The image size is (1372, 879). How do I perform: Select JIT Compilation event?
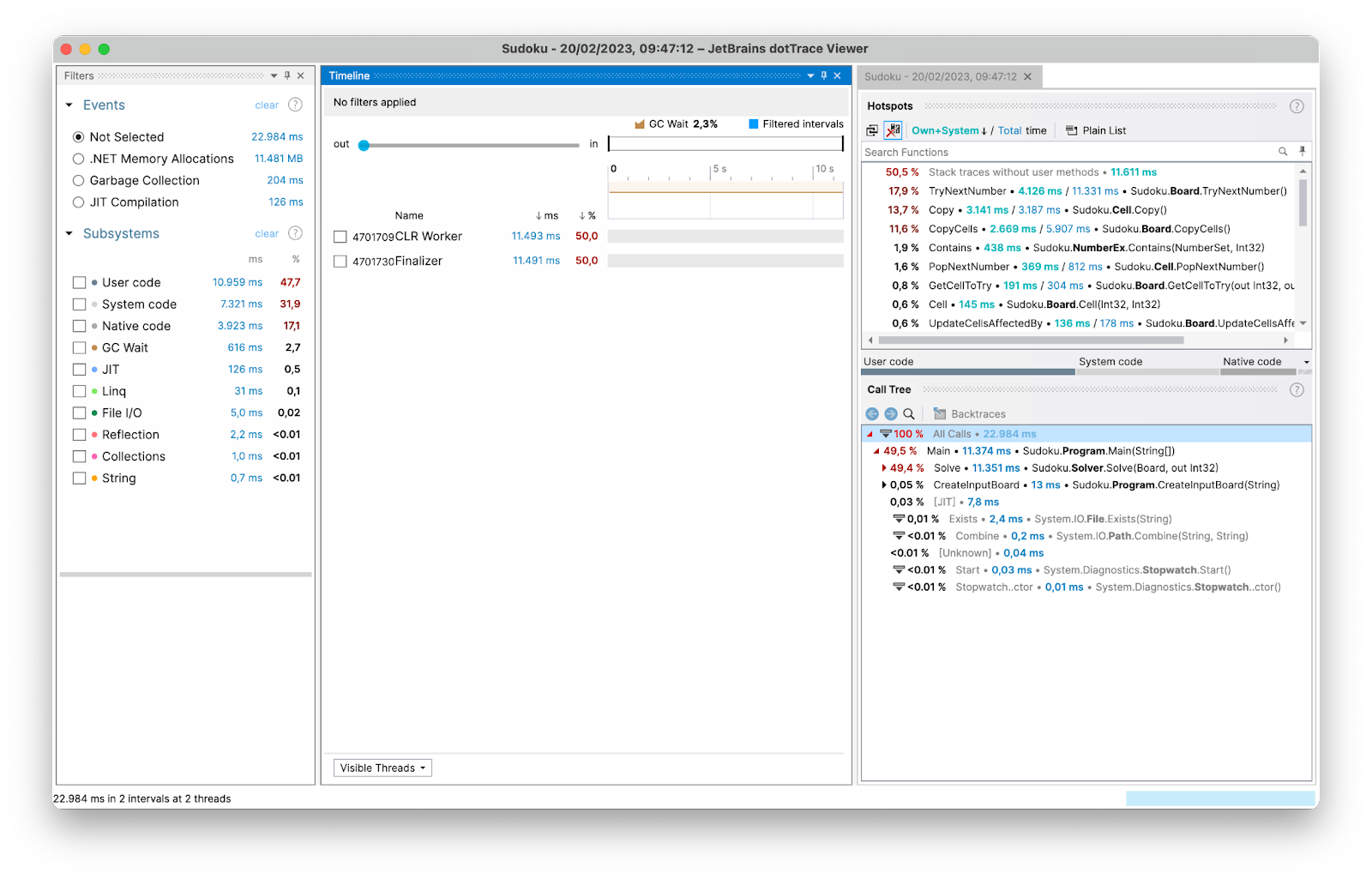[79, 202]
